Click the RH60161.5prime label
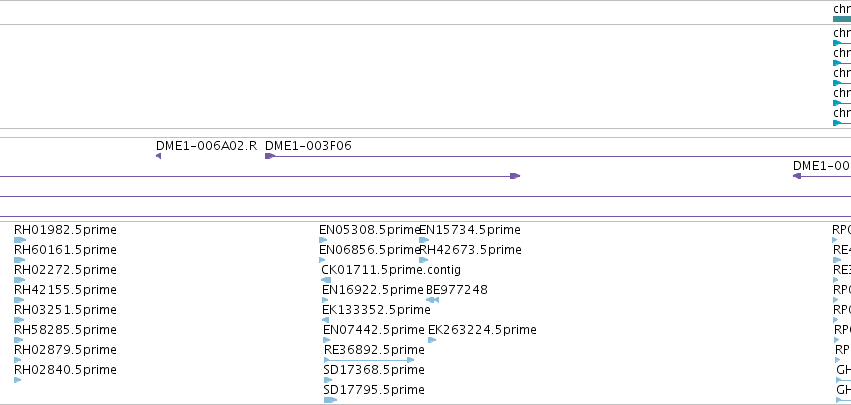Screen dimensions: 851x405 click(x=65, y=250)
